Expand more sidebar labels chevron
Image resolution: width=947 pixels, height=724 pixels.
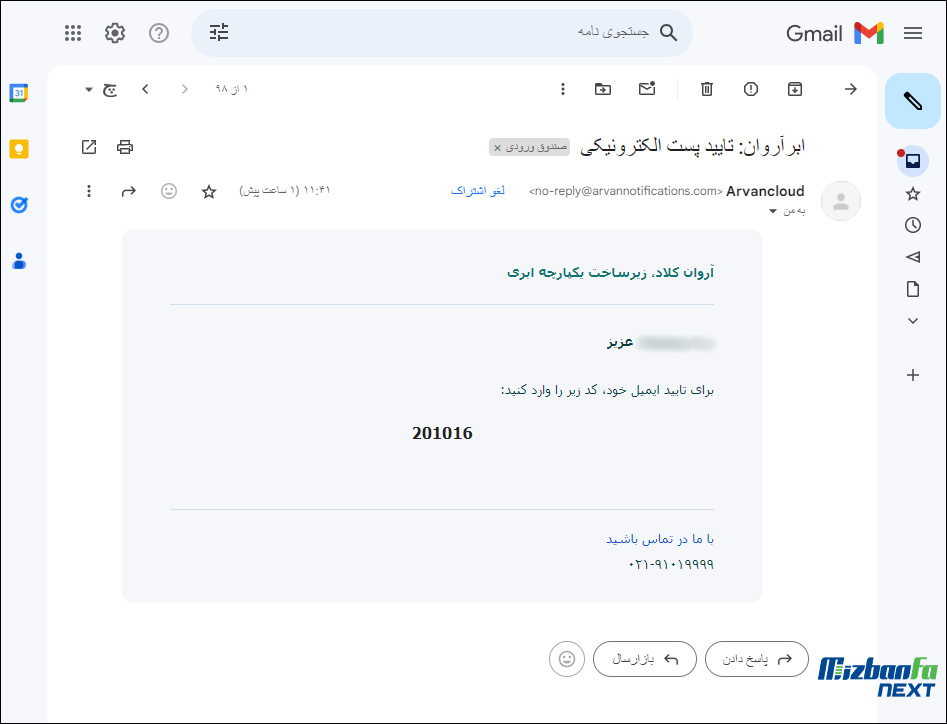click(x=913, y=321)
